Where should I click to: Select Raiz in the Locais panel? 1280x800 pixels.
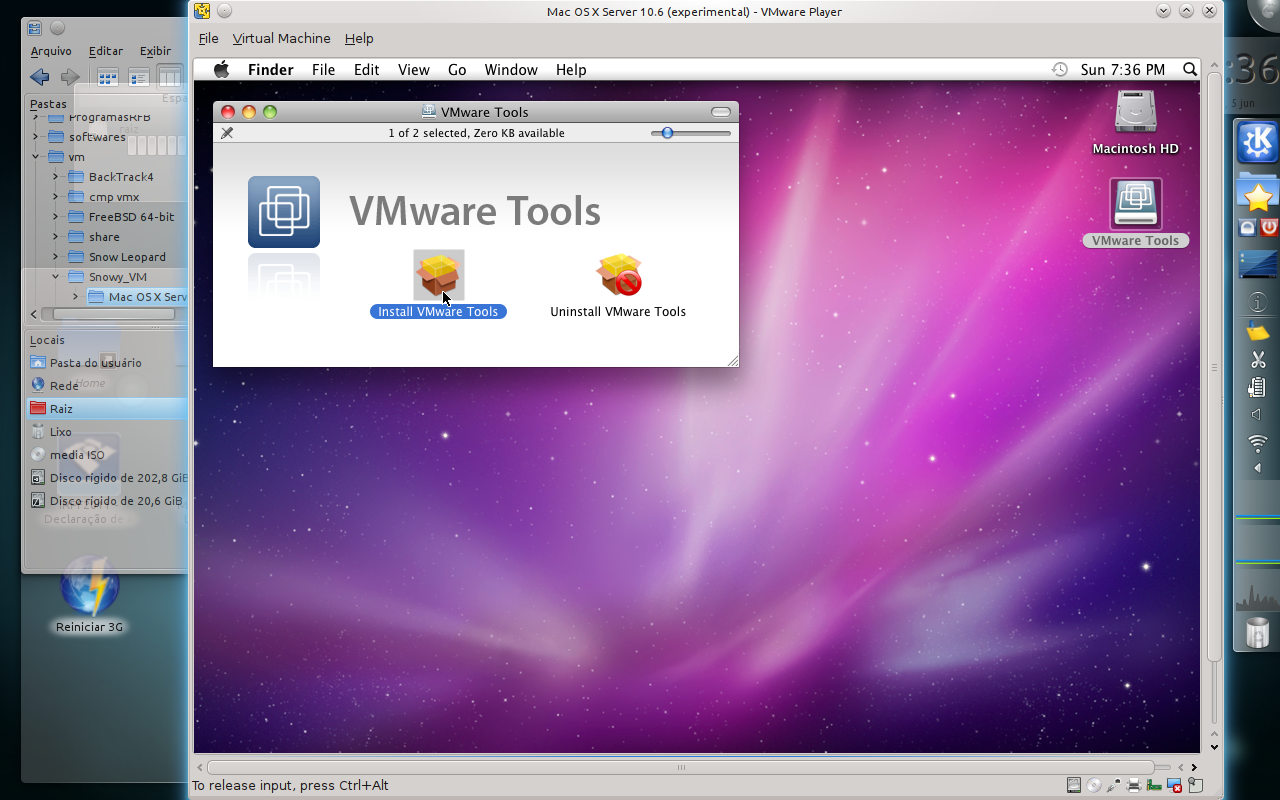(x=107, y=409)
